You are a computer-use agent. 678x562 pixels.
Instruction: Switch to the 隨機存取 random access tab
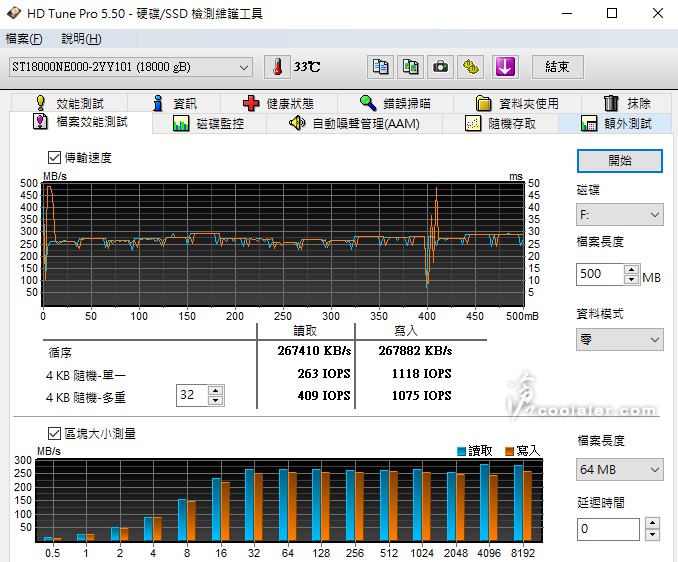point(500,124)
